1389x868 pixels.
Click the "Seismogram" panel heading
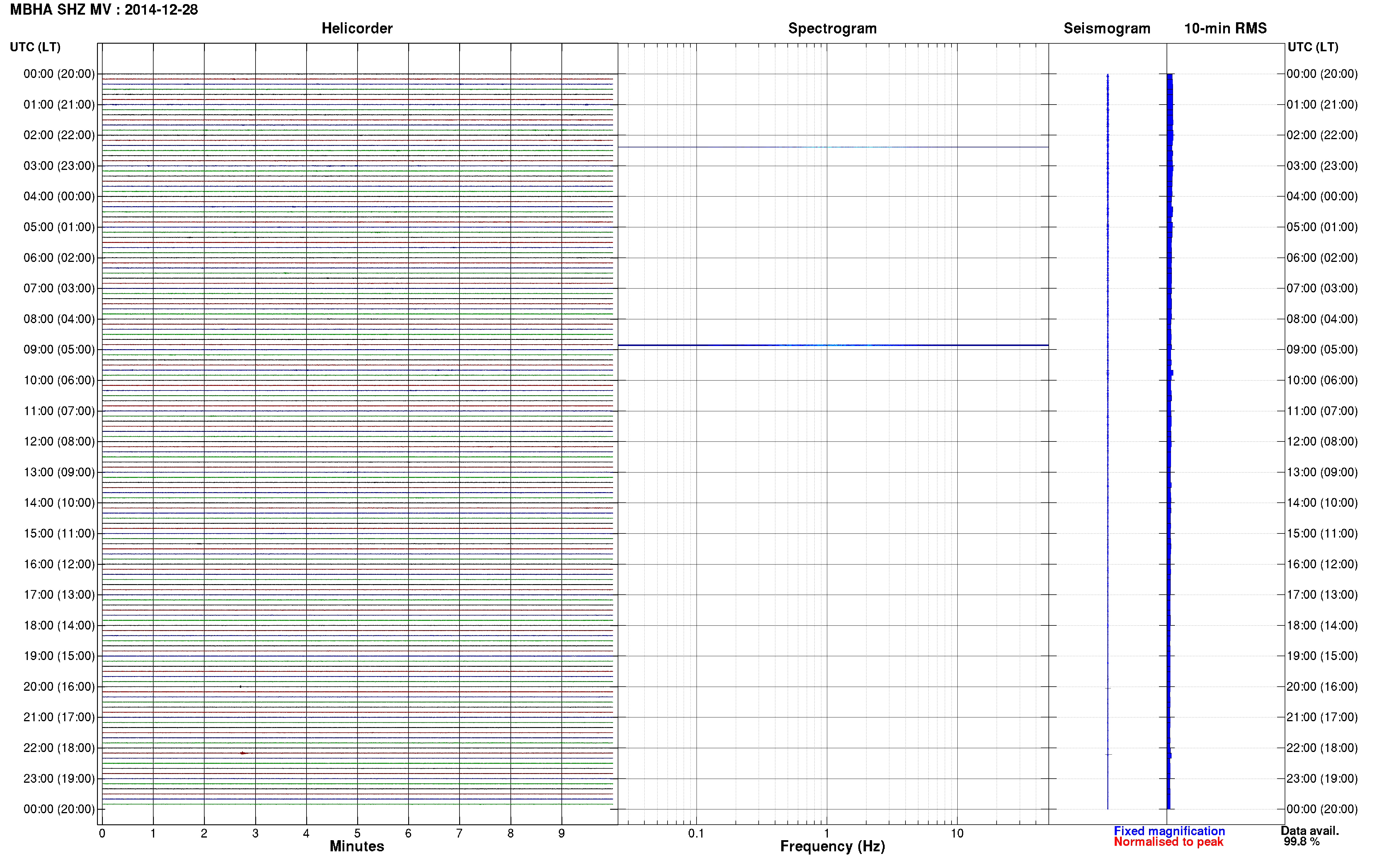1107,29
